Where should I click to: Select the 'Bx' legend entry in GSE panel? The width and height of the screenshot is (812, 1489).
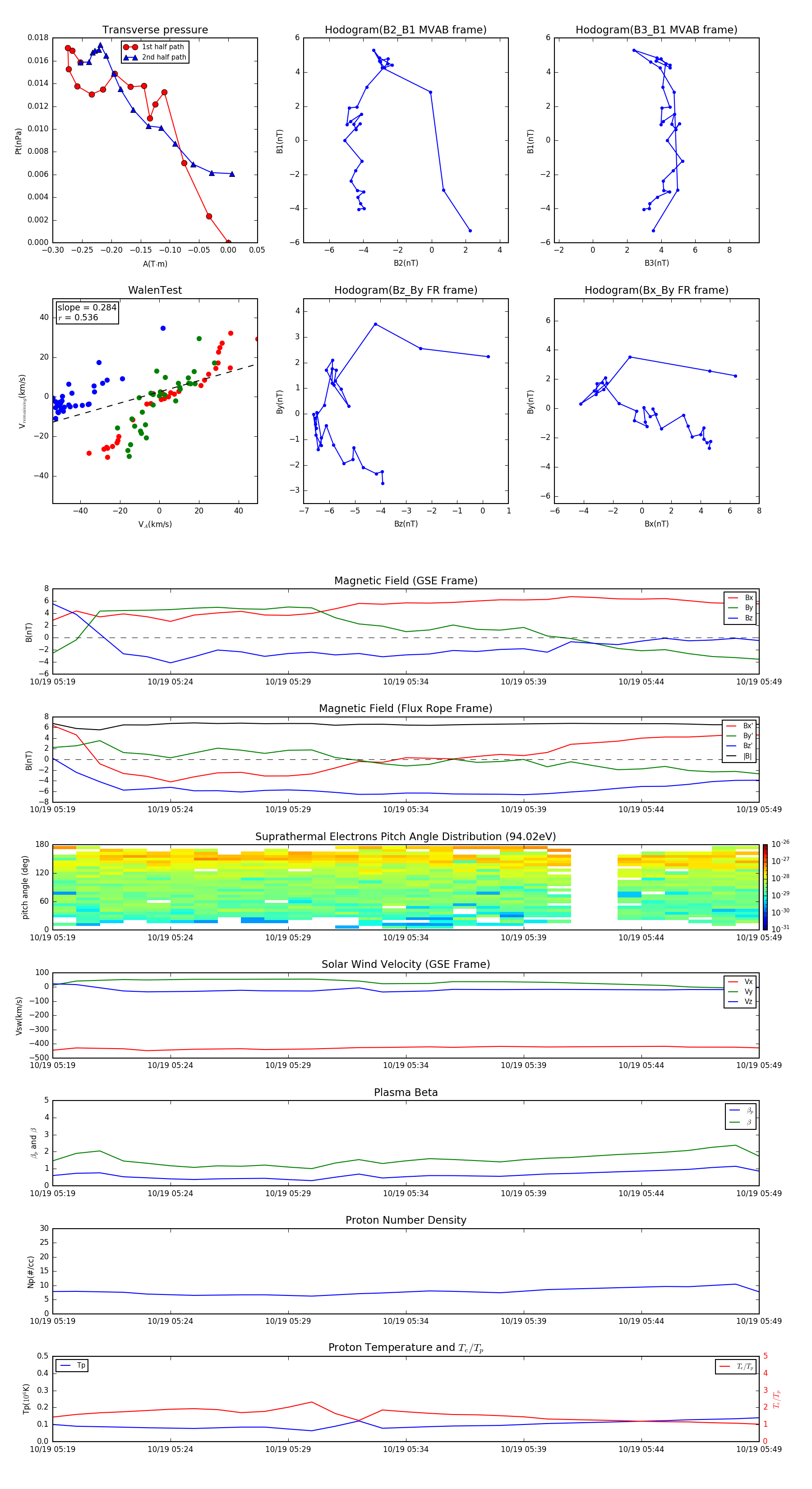click(x=740, y=598)
